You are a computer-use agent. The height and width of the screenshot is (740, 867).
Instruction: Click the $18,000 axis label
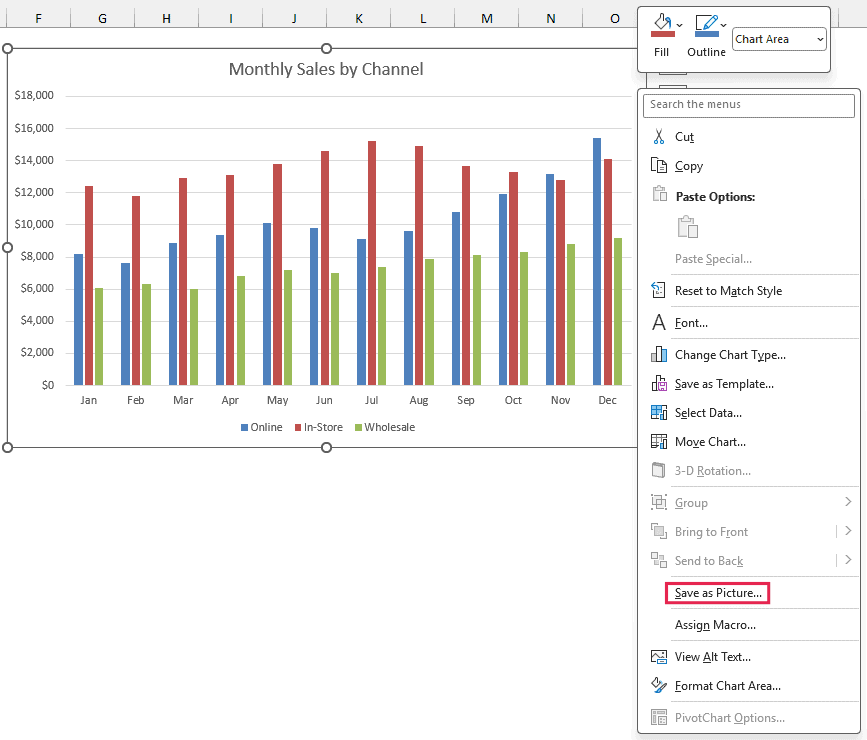click(x=34, y=95)
